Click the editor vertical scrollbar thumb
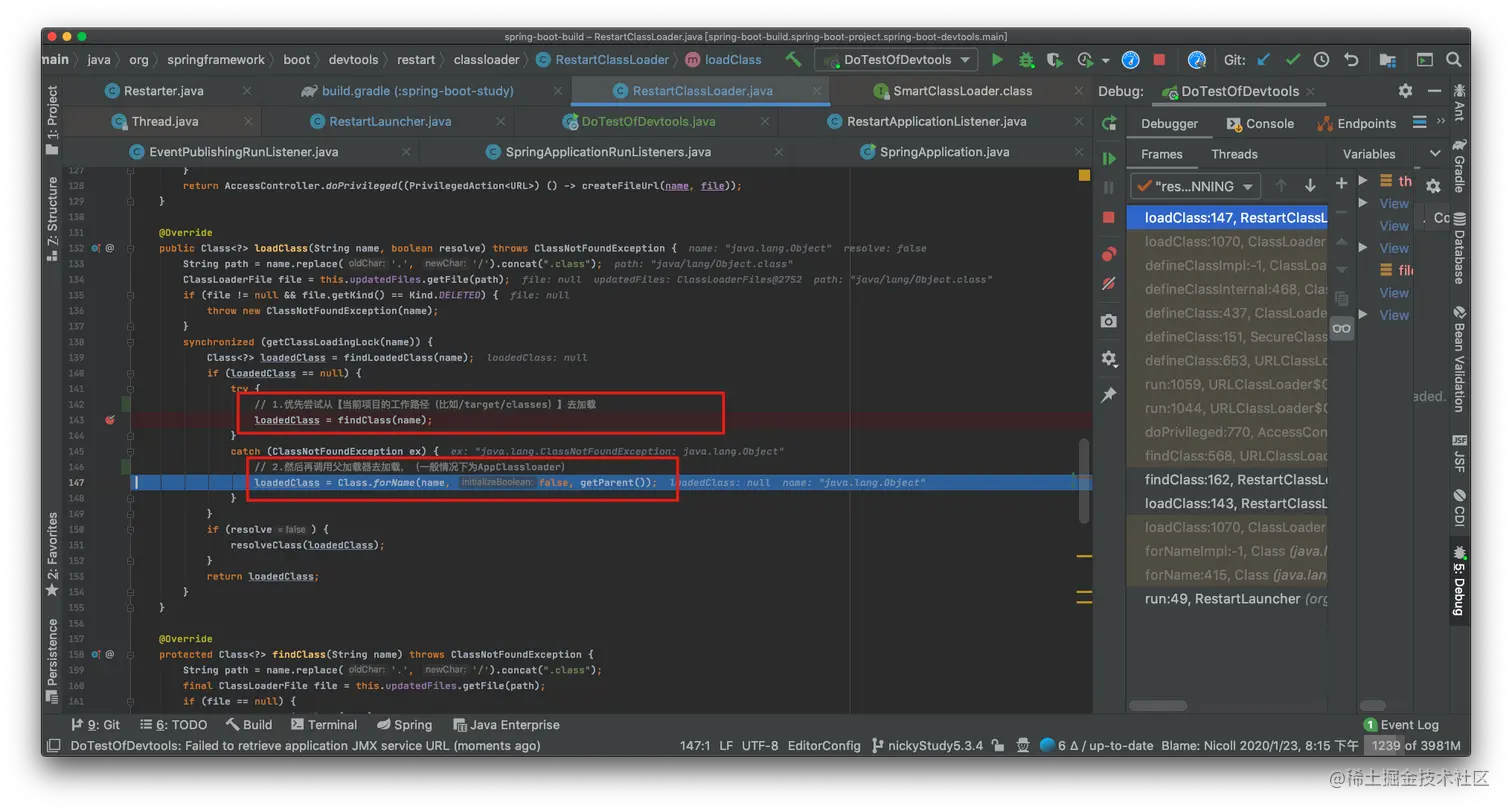1512x811 pixels. (1084, 481)
